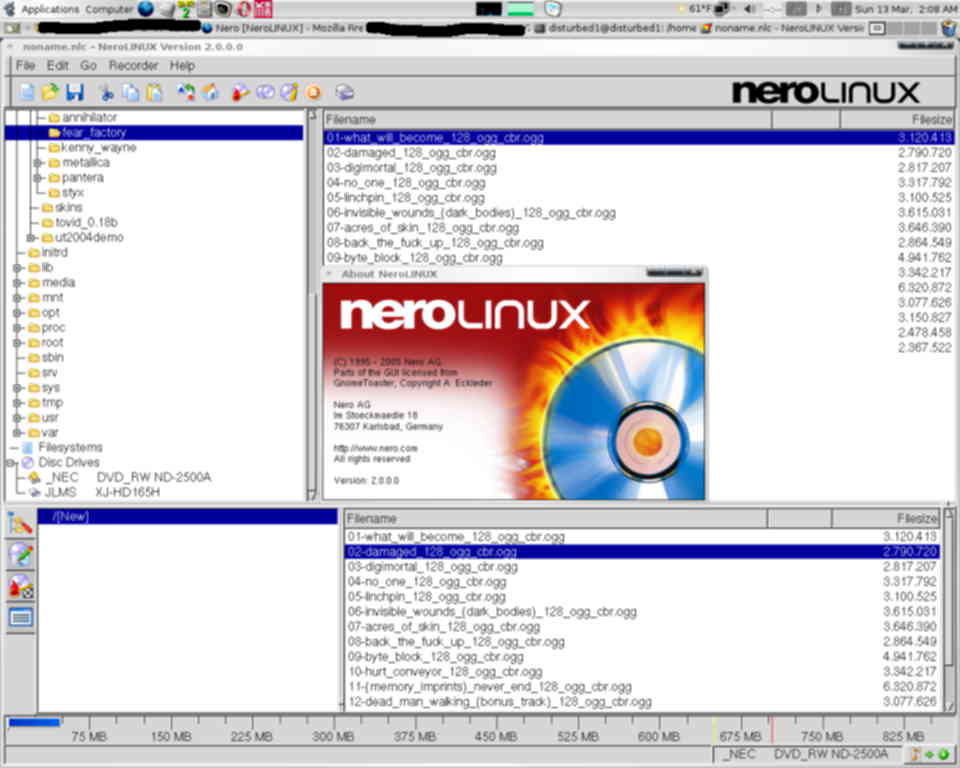Click the recorder drive toolbar icon
This screenshot has height=768, width=960.
[345, 92]
